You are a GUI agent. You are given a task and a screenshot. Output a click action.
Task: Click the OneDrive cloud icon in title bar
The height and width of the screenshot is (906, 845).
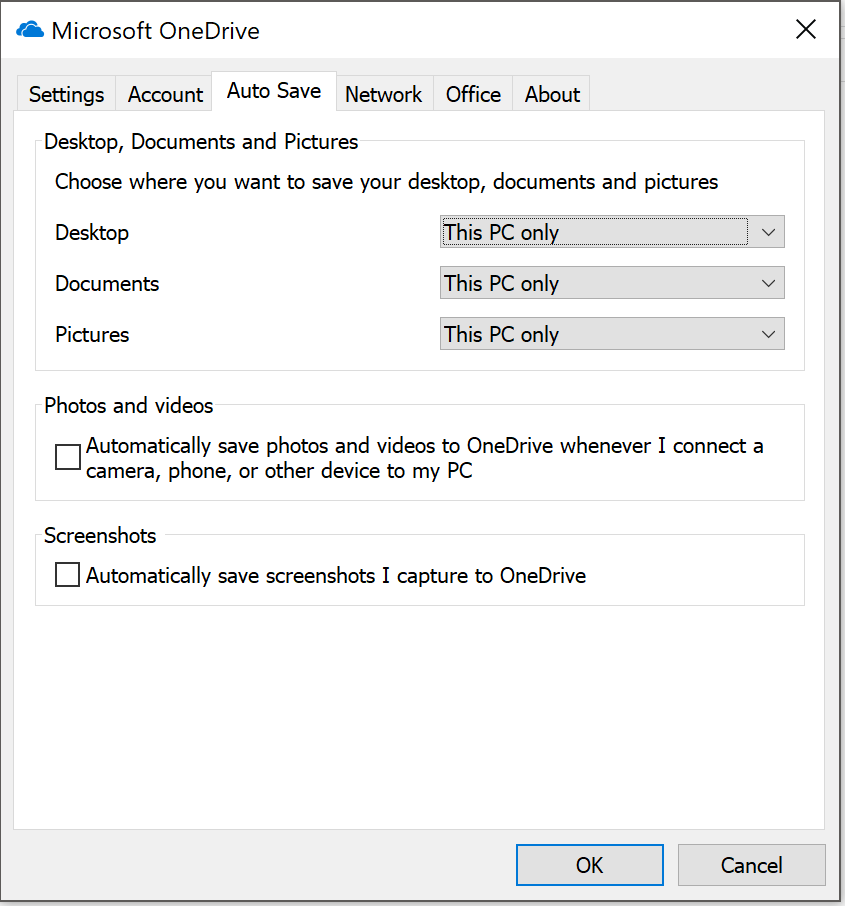[x=30, y=30]
